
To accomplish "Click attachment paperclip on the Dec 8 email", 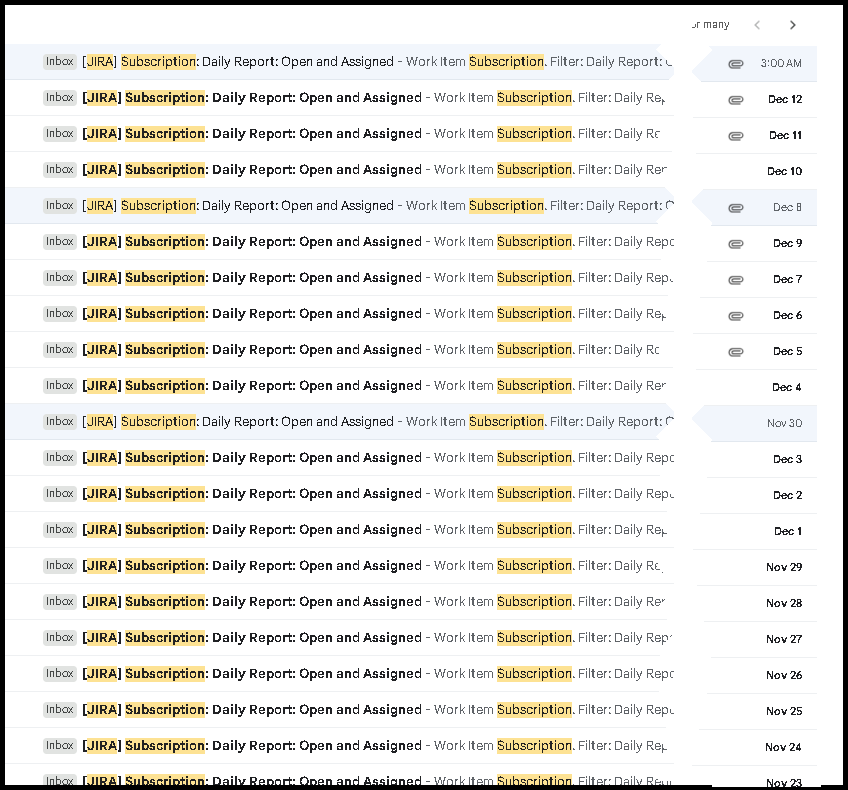I will pyautogui.click(x=736, y=208).
